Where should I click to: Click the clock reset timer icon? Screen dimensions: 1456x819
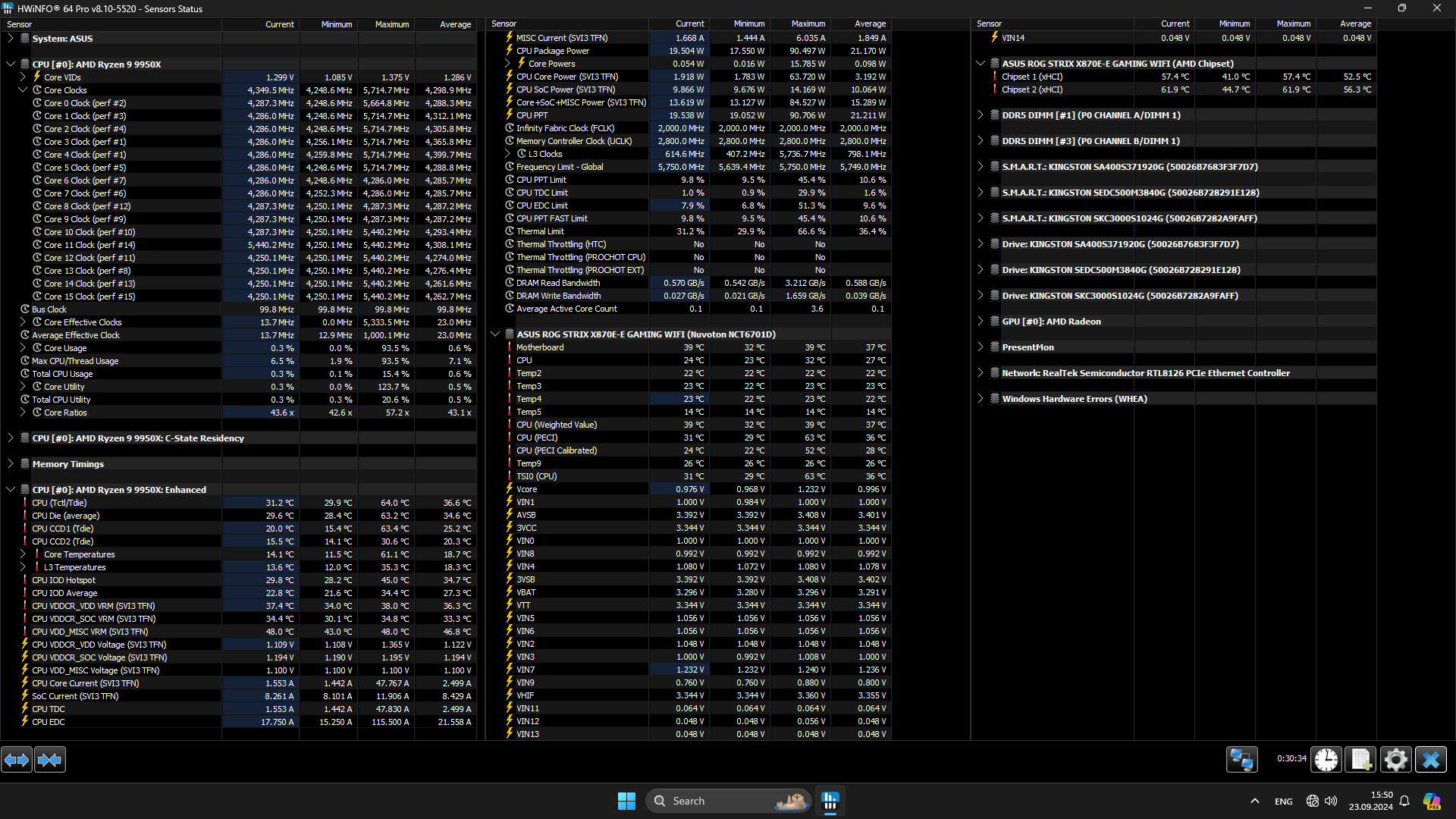[x=1326, y=759]
